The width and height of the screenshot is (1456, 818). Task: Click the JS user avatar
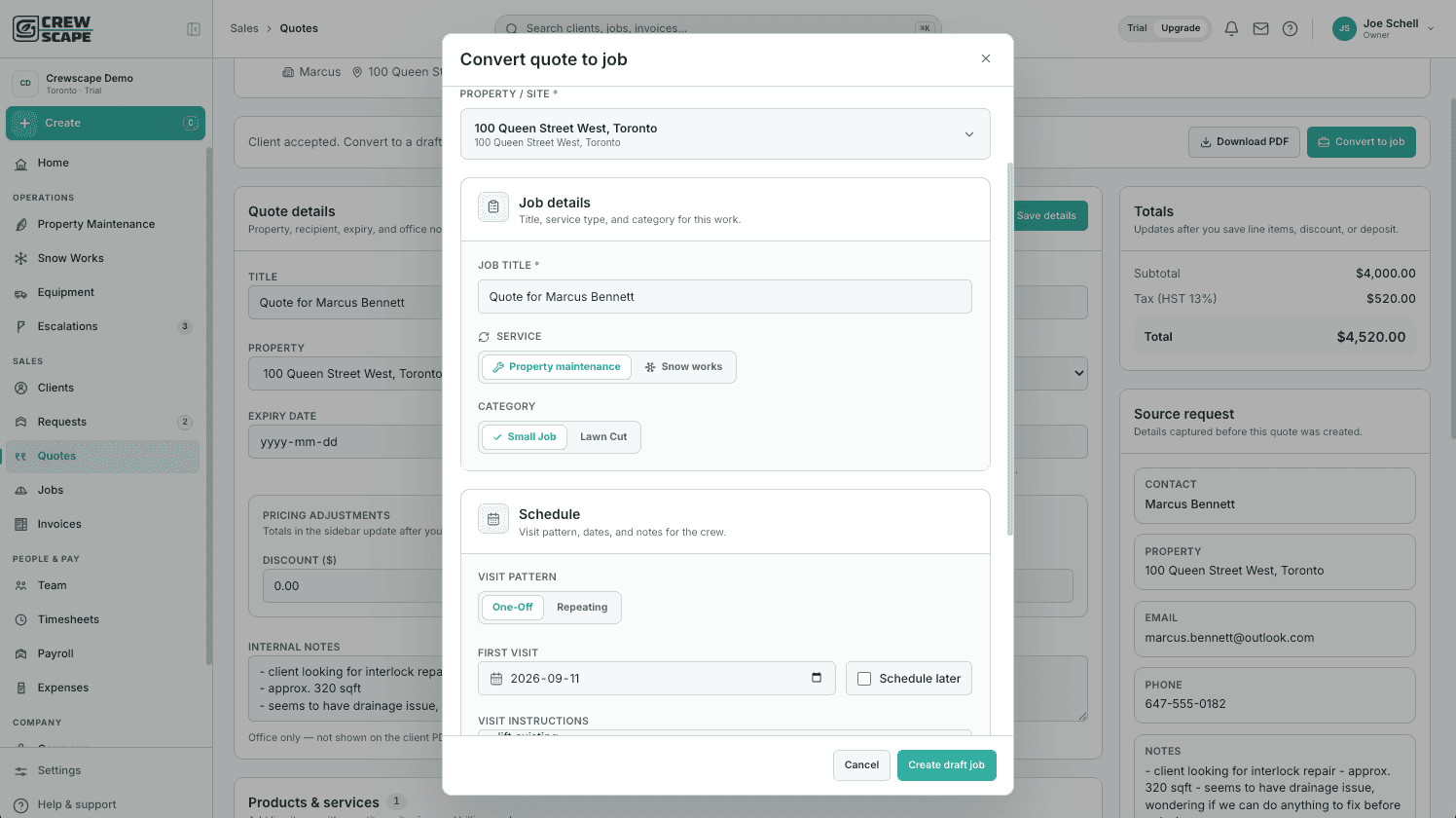(x=1344, y=28)
